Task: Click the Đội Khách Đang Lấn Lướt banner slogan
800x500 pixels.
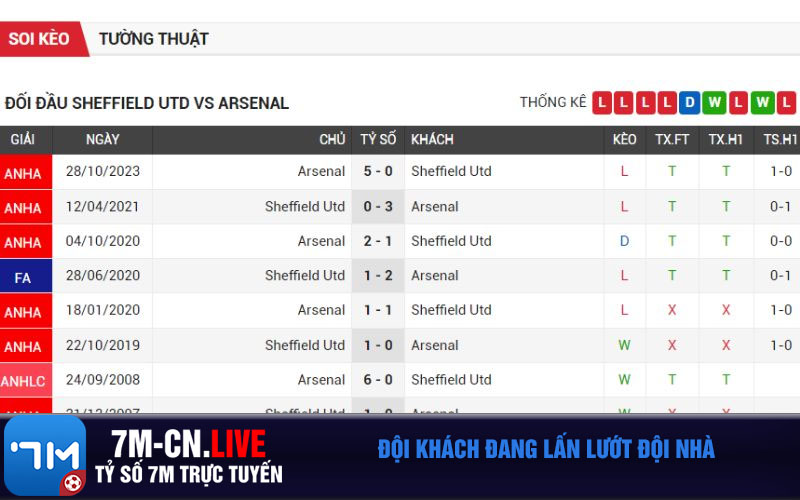Action: click(x=546, y=449)
